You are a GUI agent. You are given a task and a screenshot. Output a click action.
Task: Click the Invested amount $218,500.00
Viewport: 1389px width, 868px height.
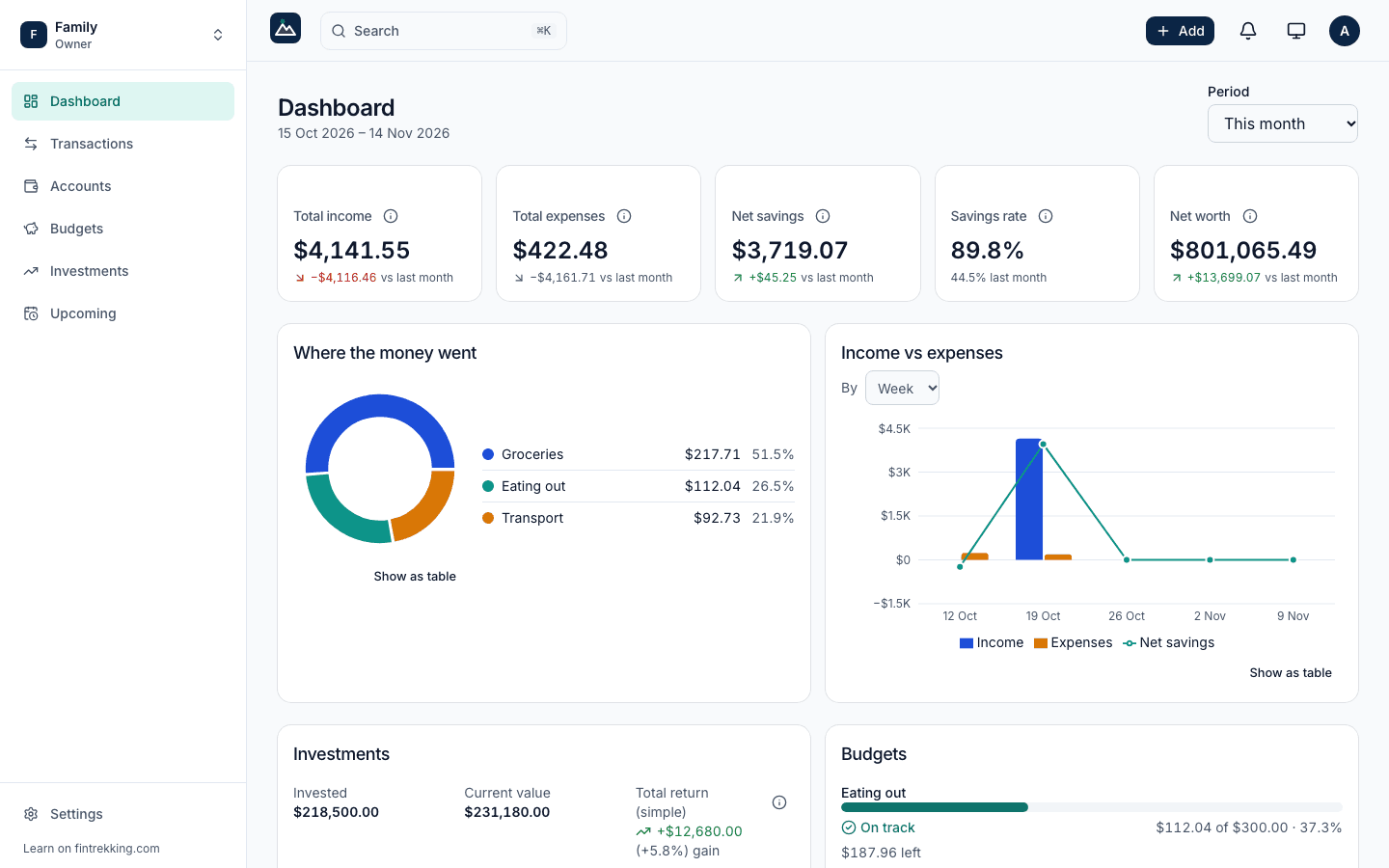[336, 812]
